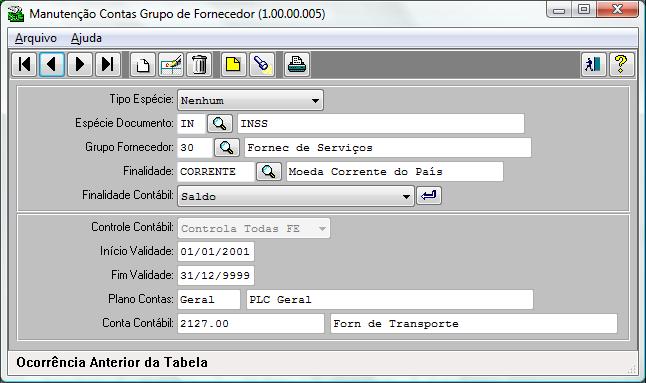Close the Manutenção Contas window
Screen dimensions: 646x383
tap(617, 9)
